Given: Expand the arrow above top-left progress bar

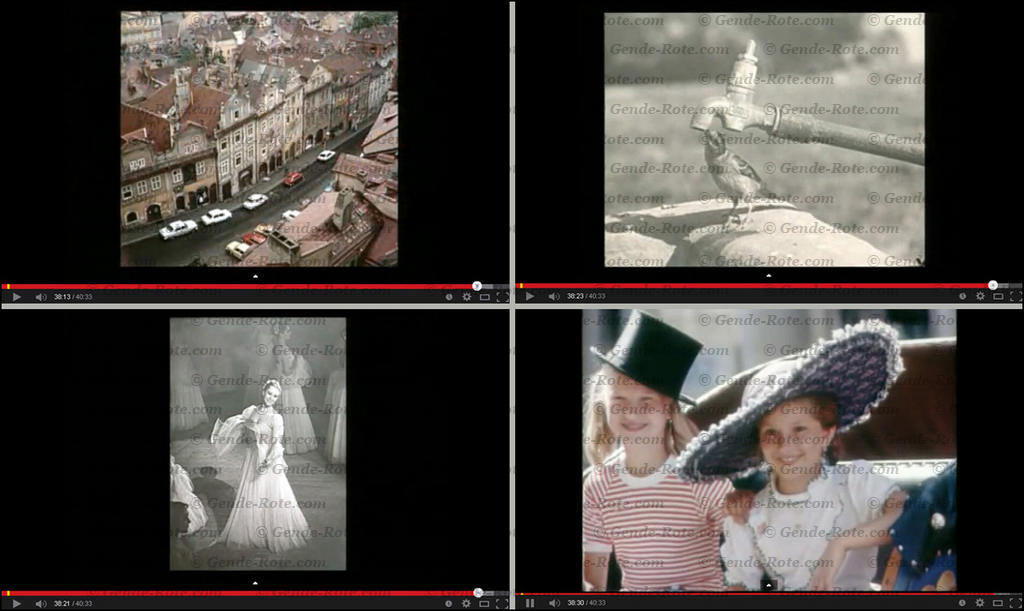Looking at the screenshot, I should (x=255, y=276).
